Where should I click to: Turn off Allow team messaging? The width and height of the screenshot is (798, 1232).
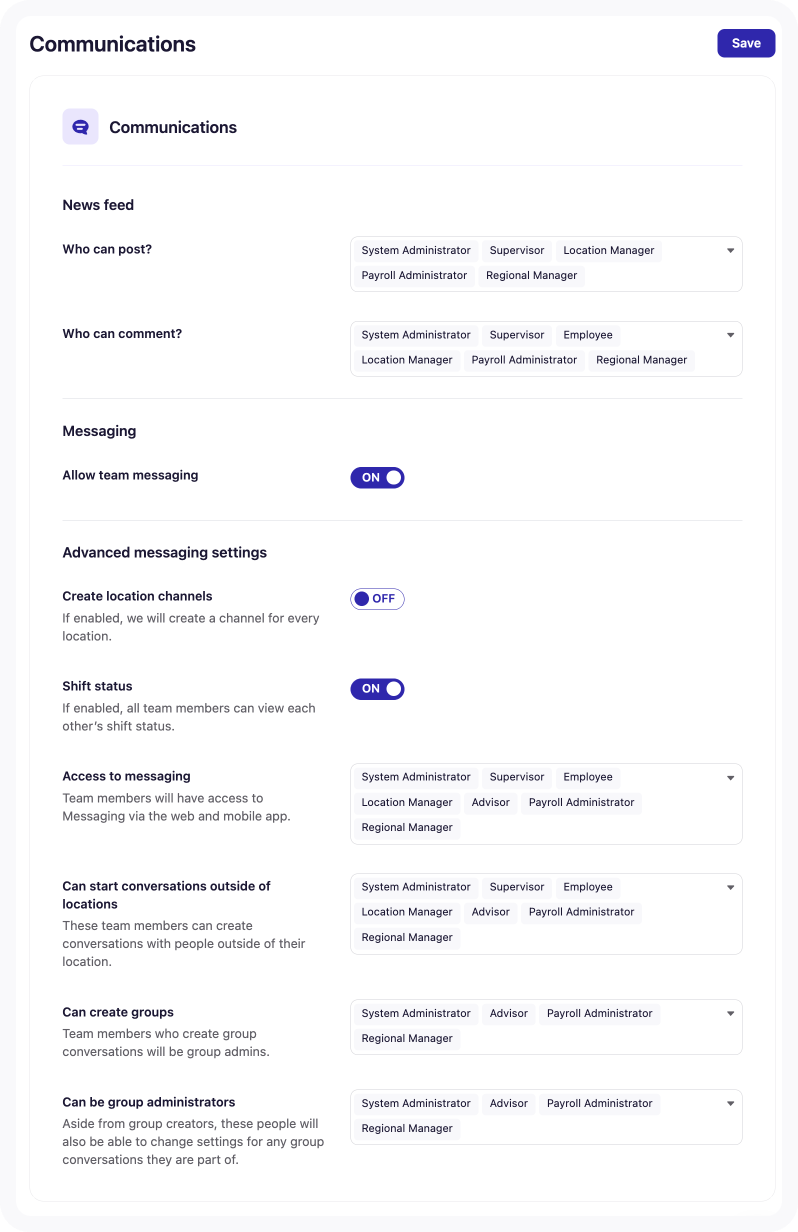coord(377,477)
